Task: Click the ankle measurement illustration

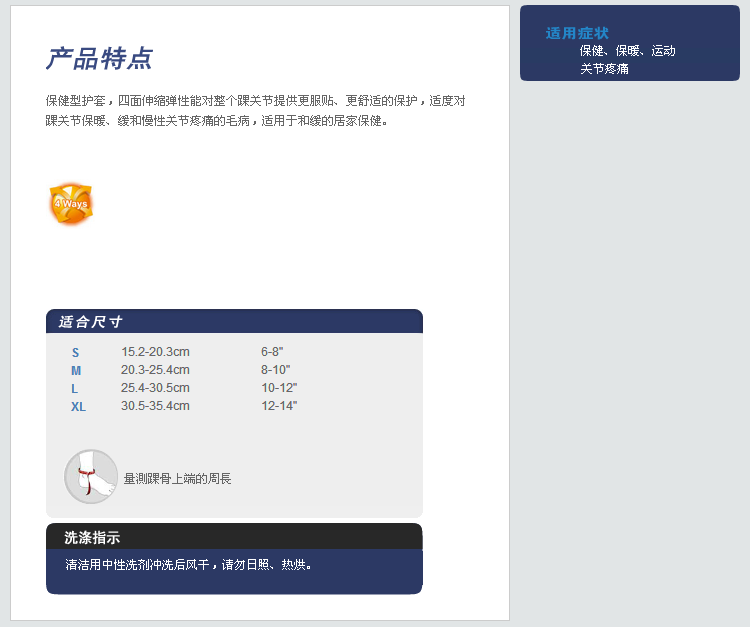Action: click(91, 476)
